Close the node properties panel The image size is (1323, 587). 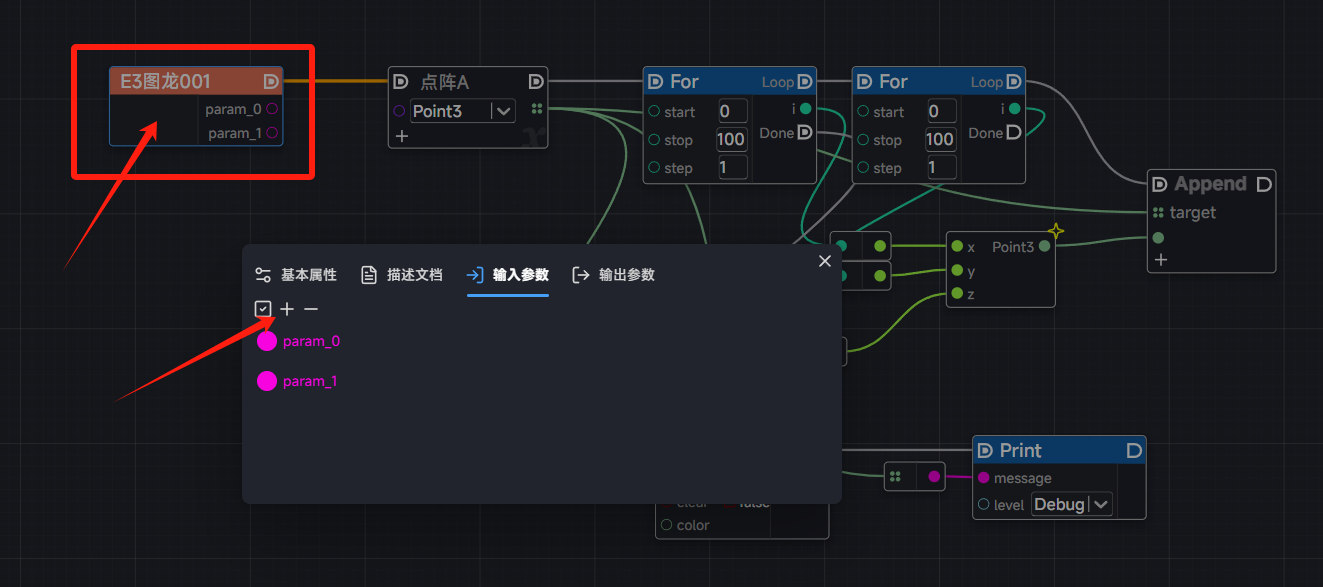coord(825,261)
